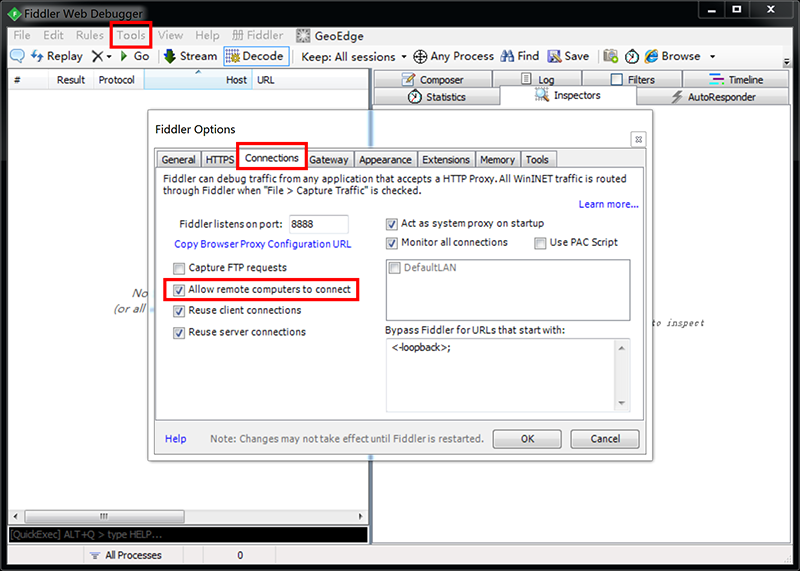Click the Any Process target icon
800x571 pixels.
(420, 57)
